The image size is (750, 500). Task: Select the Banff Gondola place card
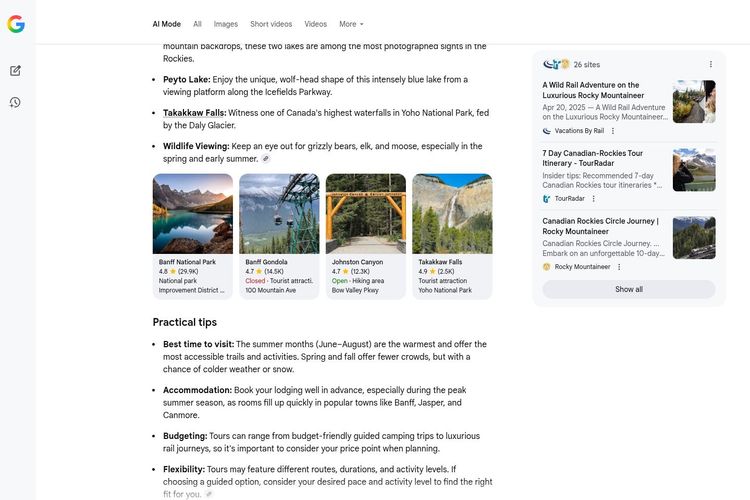(279, 236)
